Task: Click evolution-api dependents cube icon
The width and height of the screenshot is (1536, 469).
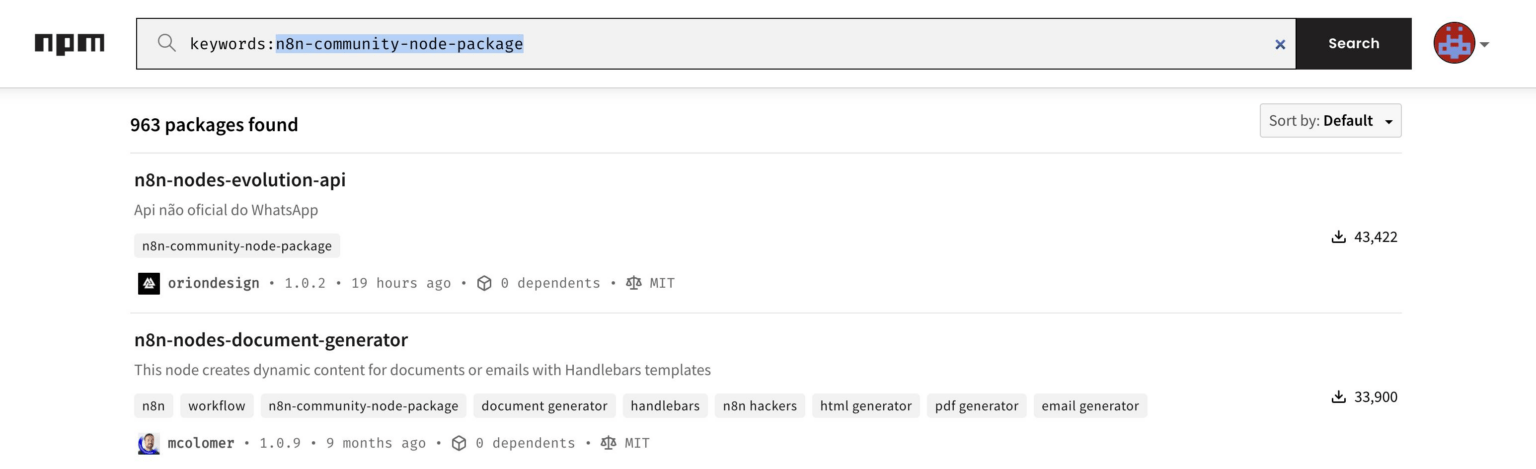Action: 485,283
